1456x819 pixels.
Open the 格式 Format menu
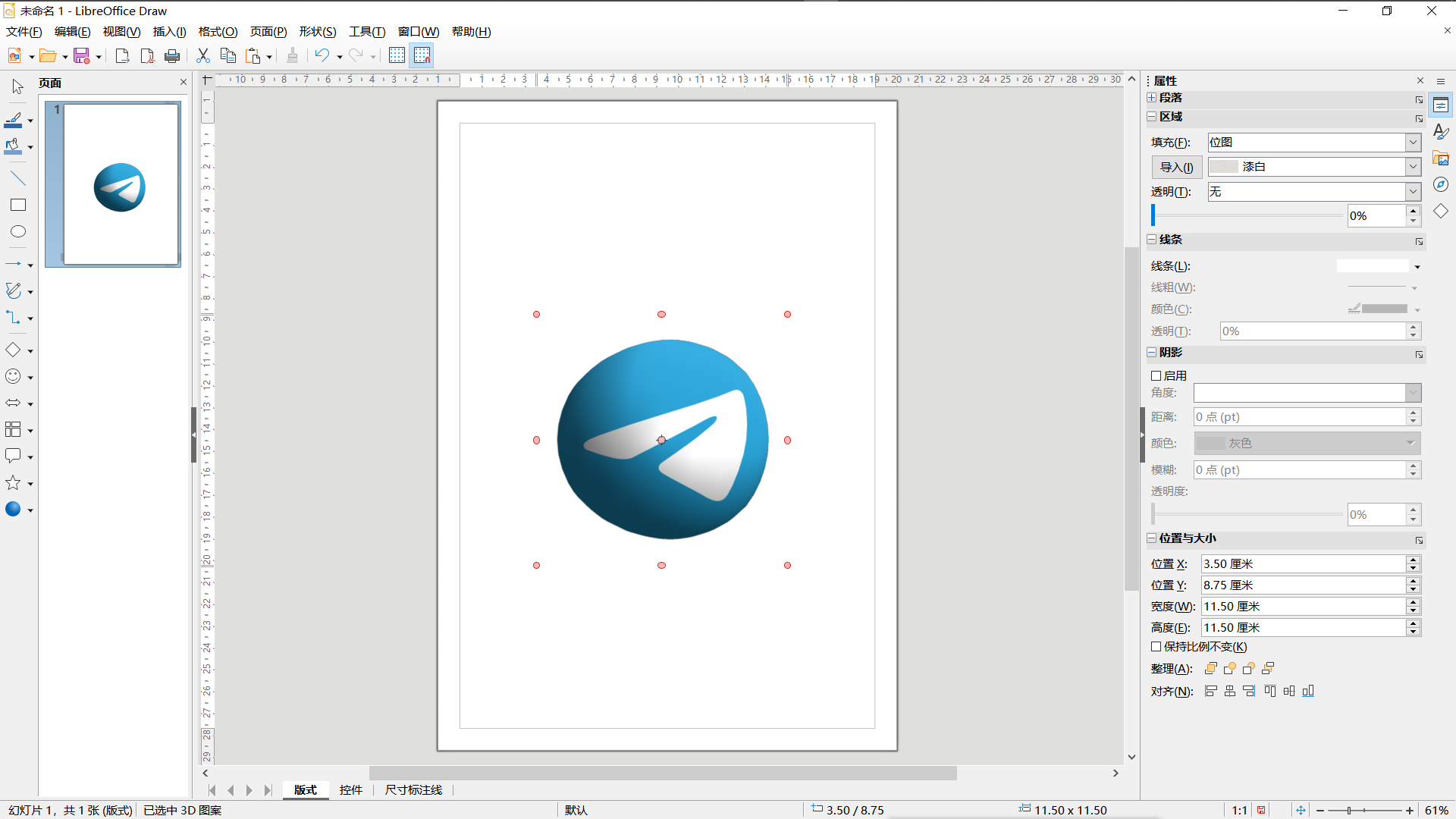pyautogui.click(x=218, y=32)
